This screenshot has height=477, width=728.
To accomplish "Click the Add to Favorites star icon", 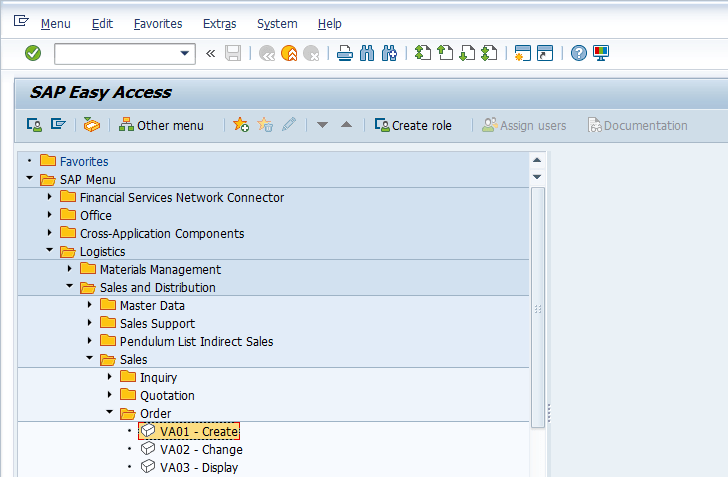I will click(x=241, y=125).
